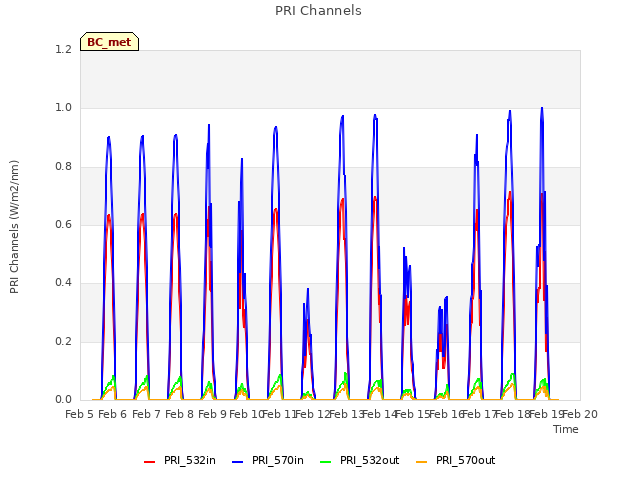Click the 1.2 y-axis tick label
Image resolution: width=640 pixels, height=480 pixels.
coord(63,49)
